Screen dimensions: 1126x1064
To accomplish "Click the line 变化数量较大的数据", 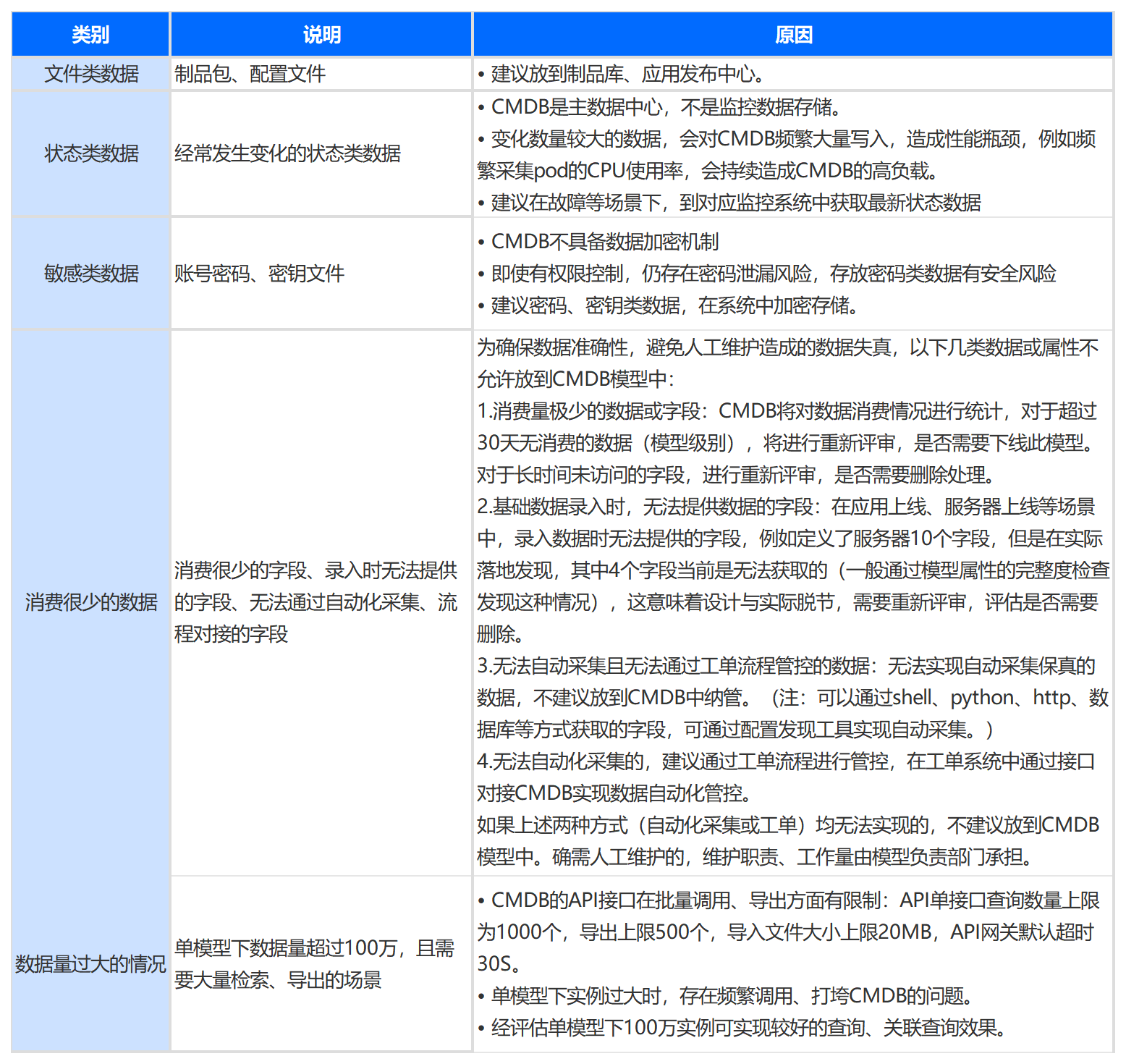I will [x=787, y=155].
